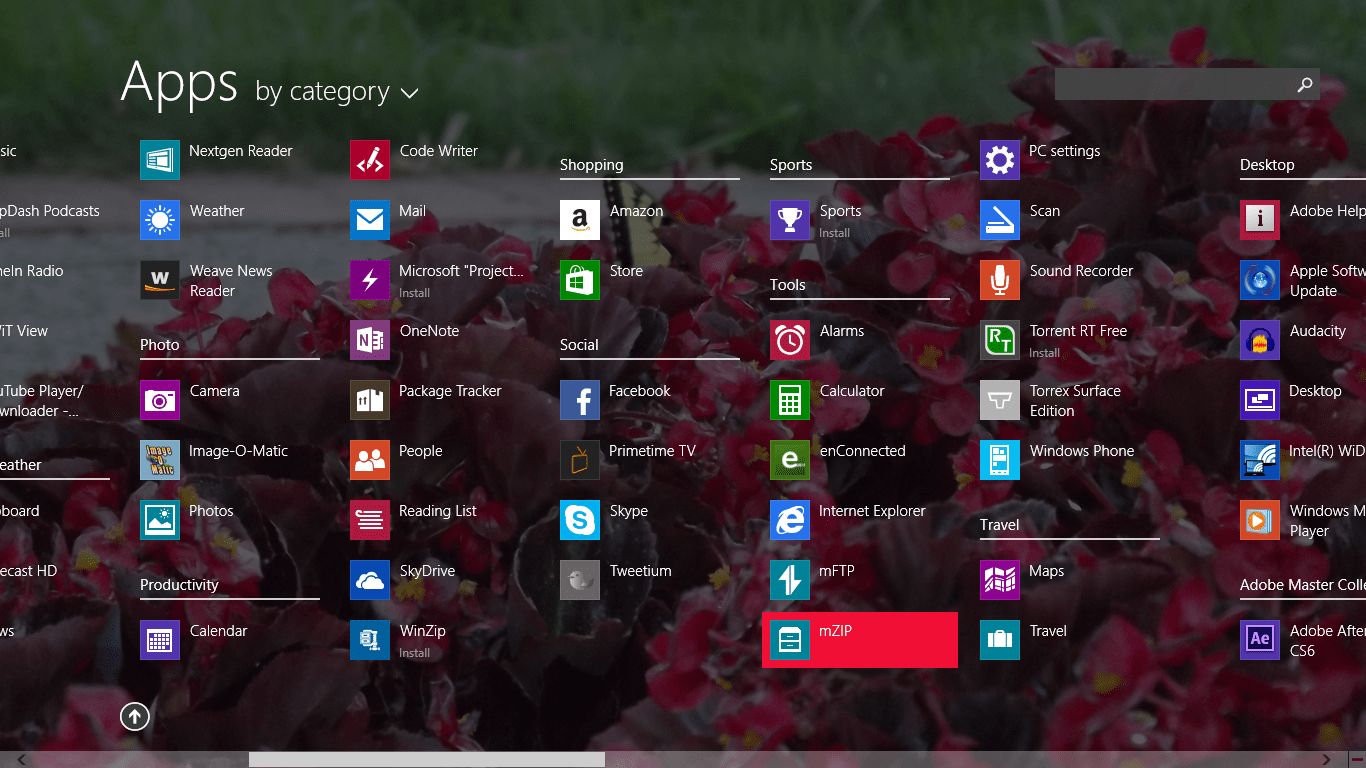Click the Microsoft "Project..." lightning icon
Screen dimensions: 1366x768
coord(370,280)
